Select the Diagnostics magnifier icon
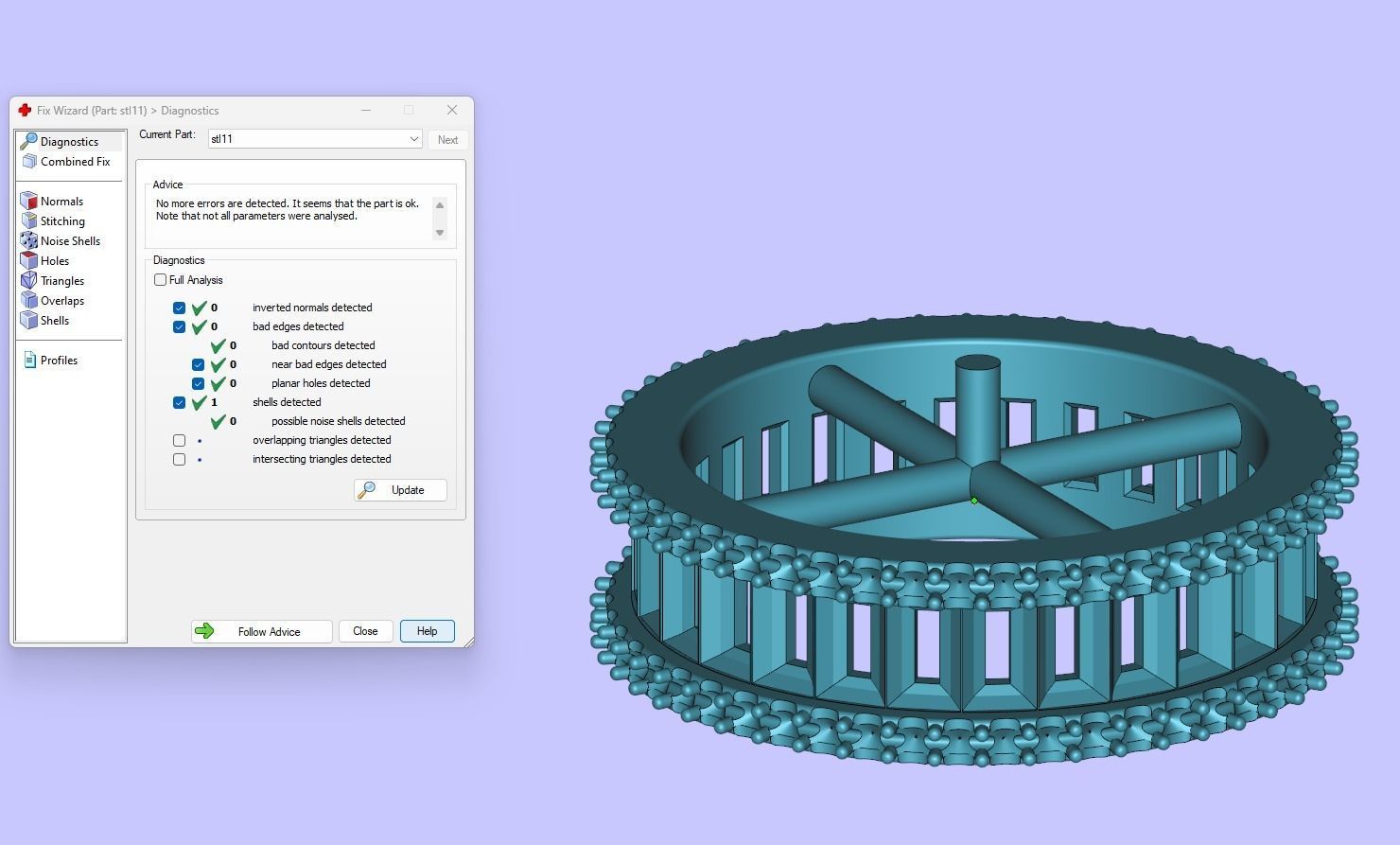 [x=29, y=141]
